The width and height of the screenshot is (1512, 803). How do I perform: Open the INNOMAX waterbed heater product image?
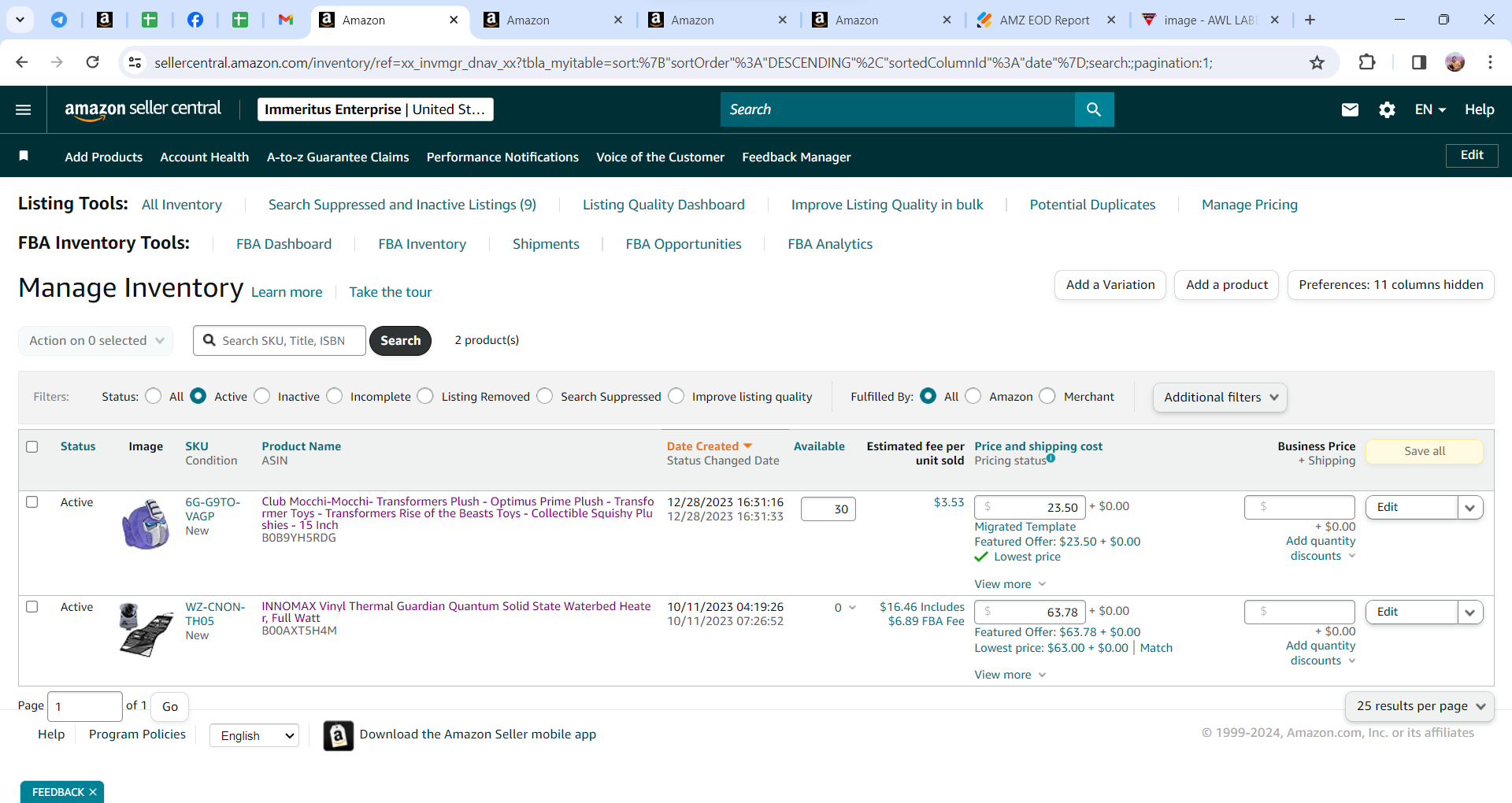[x=146, y=629]
